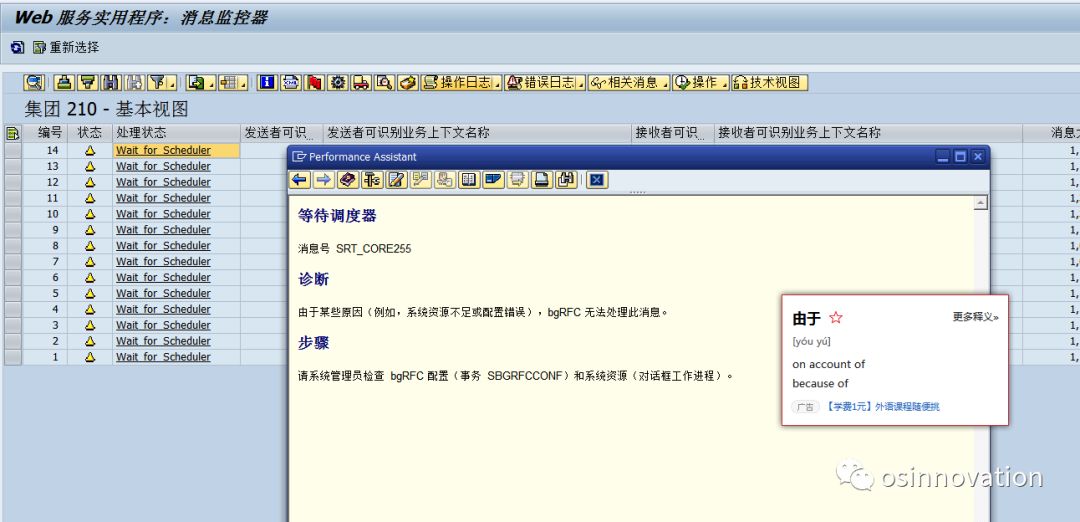Screen dimensions: 1080x522
Task: Open Wait_for_Scheduler link in row 14
Action: tap(163, 150)
